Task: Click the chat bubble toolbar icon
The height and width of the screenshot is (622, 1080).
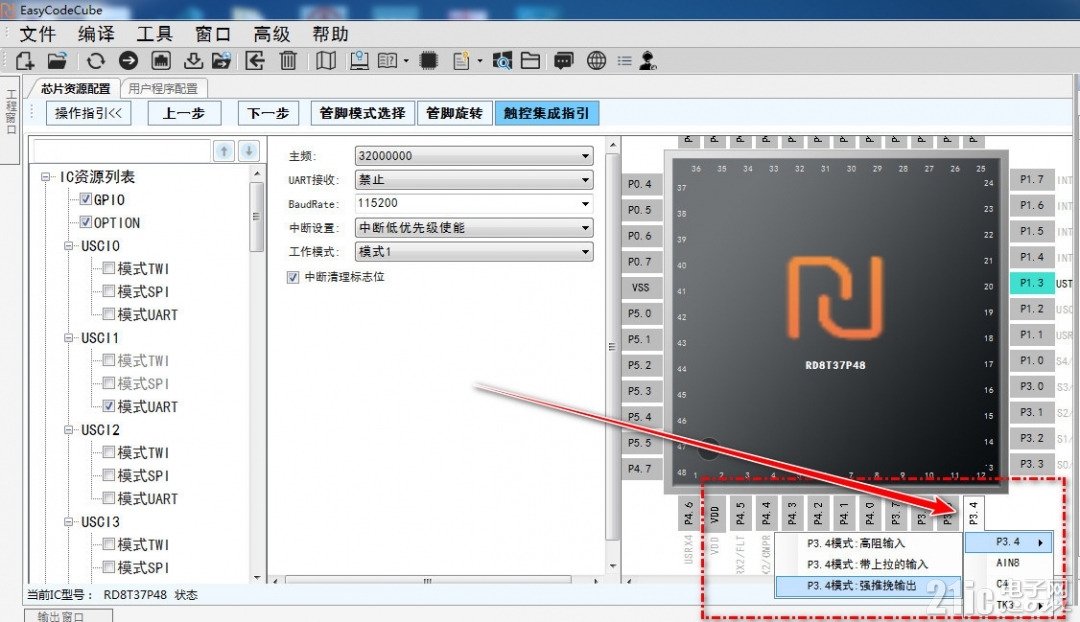Action: tap(563, 61)
